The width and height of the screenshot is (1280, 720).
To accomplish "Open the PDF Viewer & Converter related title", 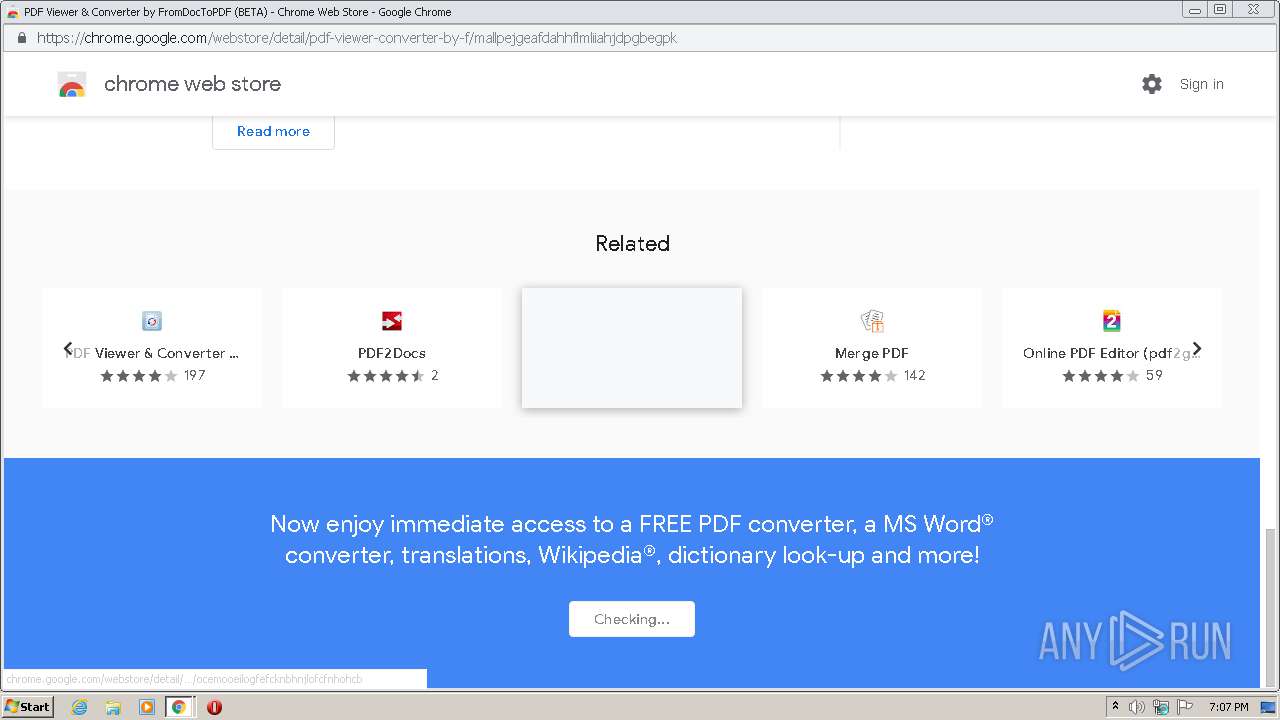I will coord(152,353).
